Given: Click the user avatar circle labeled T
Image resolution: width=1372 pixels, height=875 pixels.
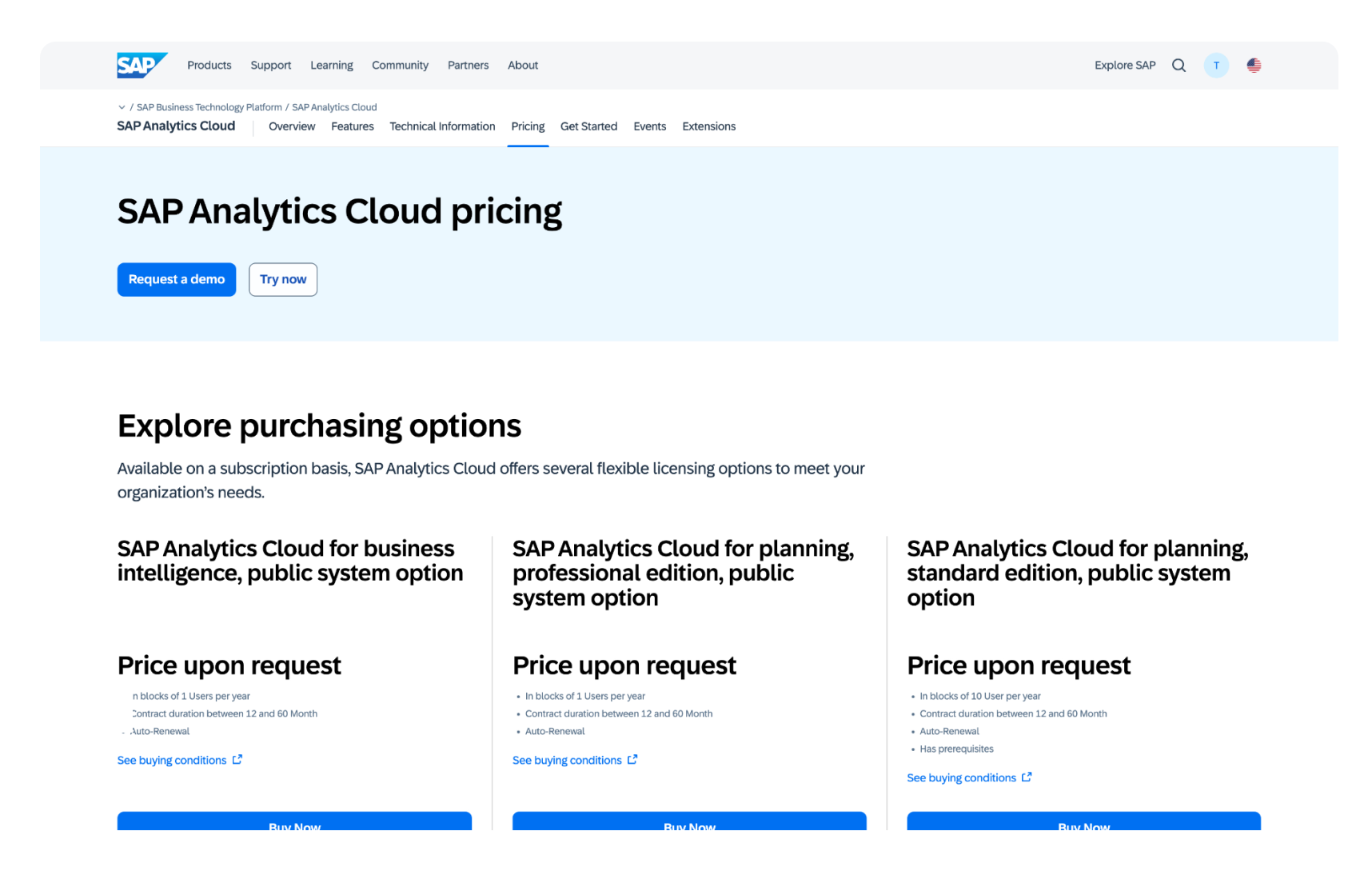Looking at the screenshot, I should pos(1216,65).
